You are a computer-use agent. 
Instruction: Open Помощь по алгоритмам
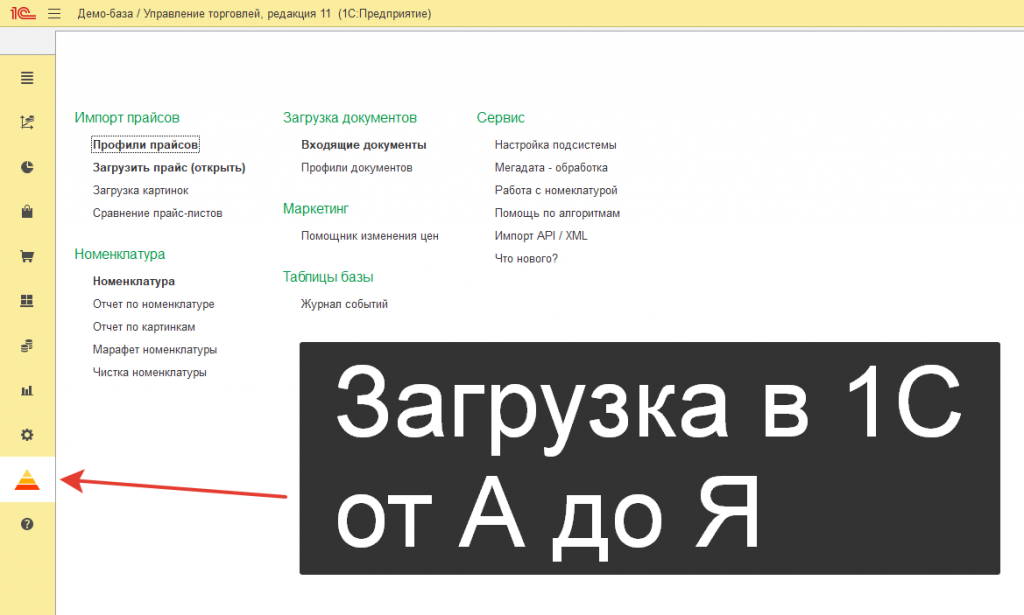point(557,213)
